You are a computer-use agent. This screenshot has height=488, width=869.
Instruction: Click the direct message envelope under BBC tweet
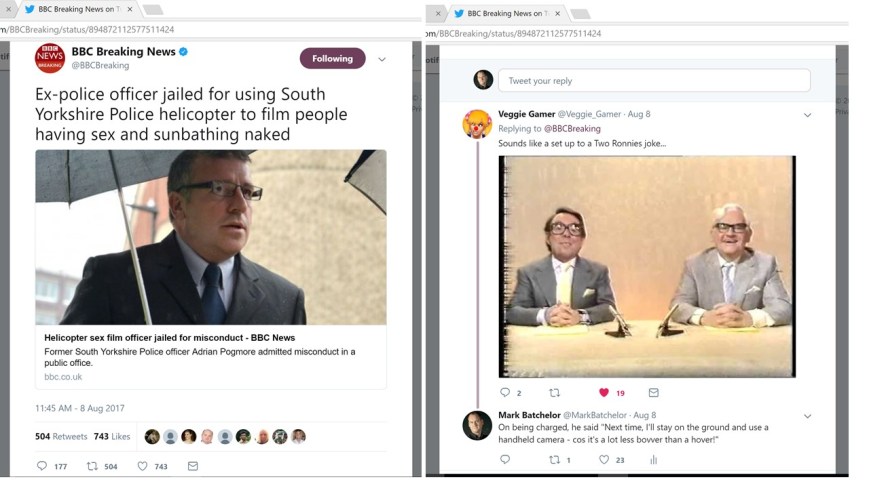coord(193,466)
